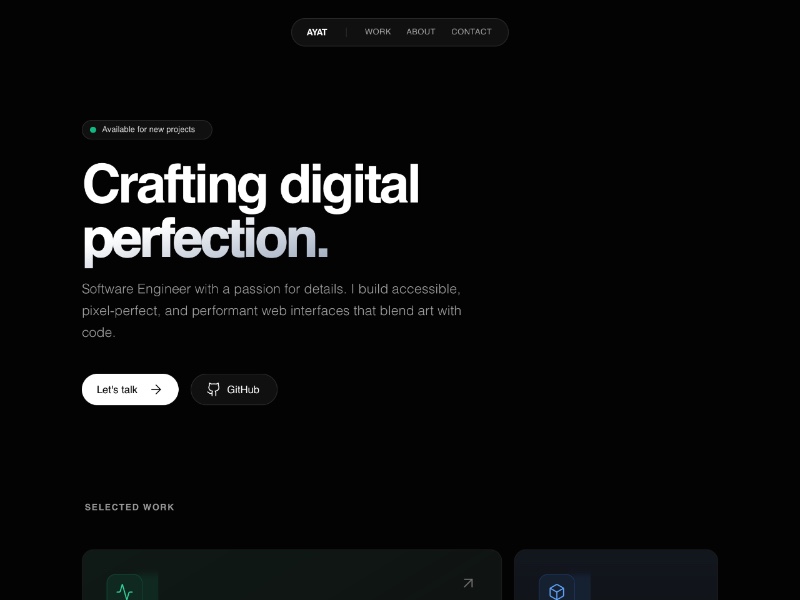Click the Crafting digital perfection headline
This screenshot has height=600, width=800.
251,213
